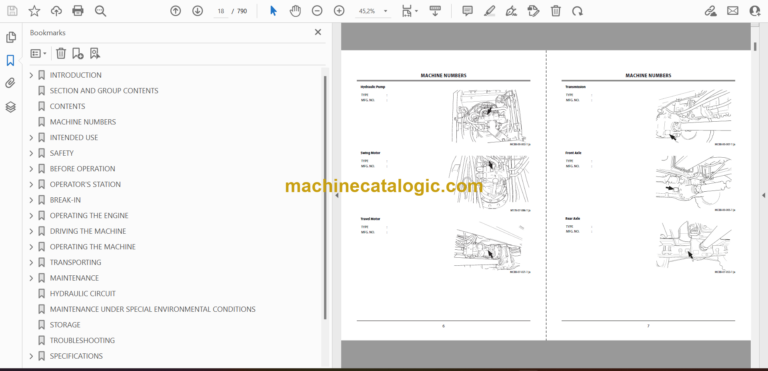Add bookmark star icon in toolbar
768x371 pixels.
pyautogui.click(x=34, y=11)
